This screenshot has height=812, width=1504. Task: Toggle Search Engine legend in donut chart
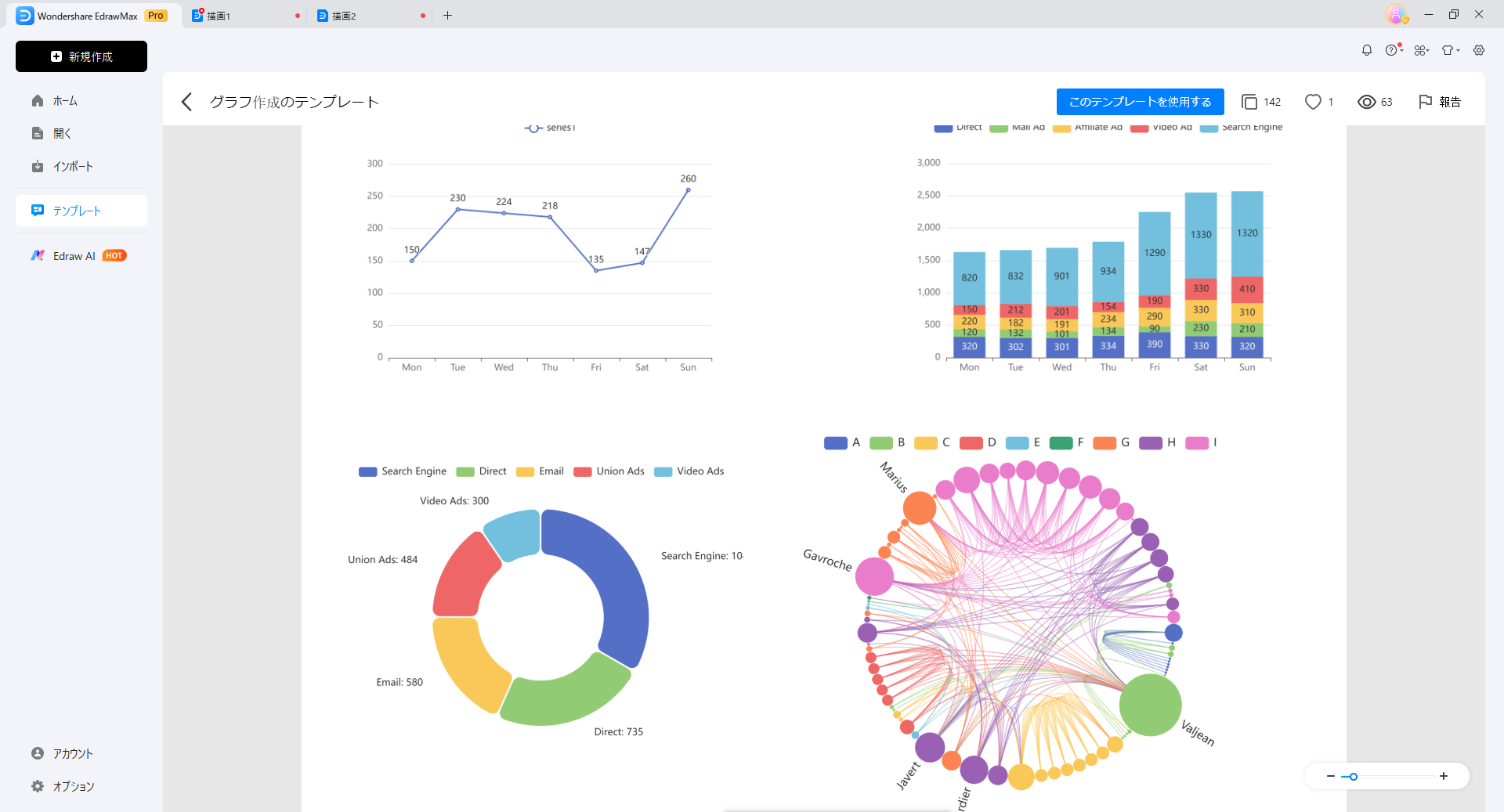pos(403,471)
